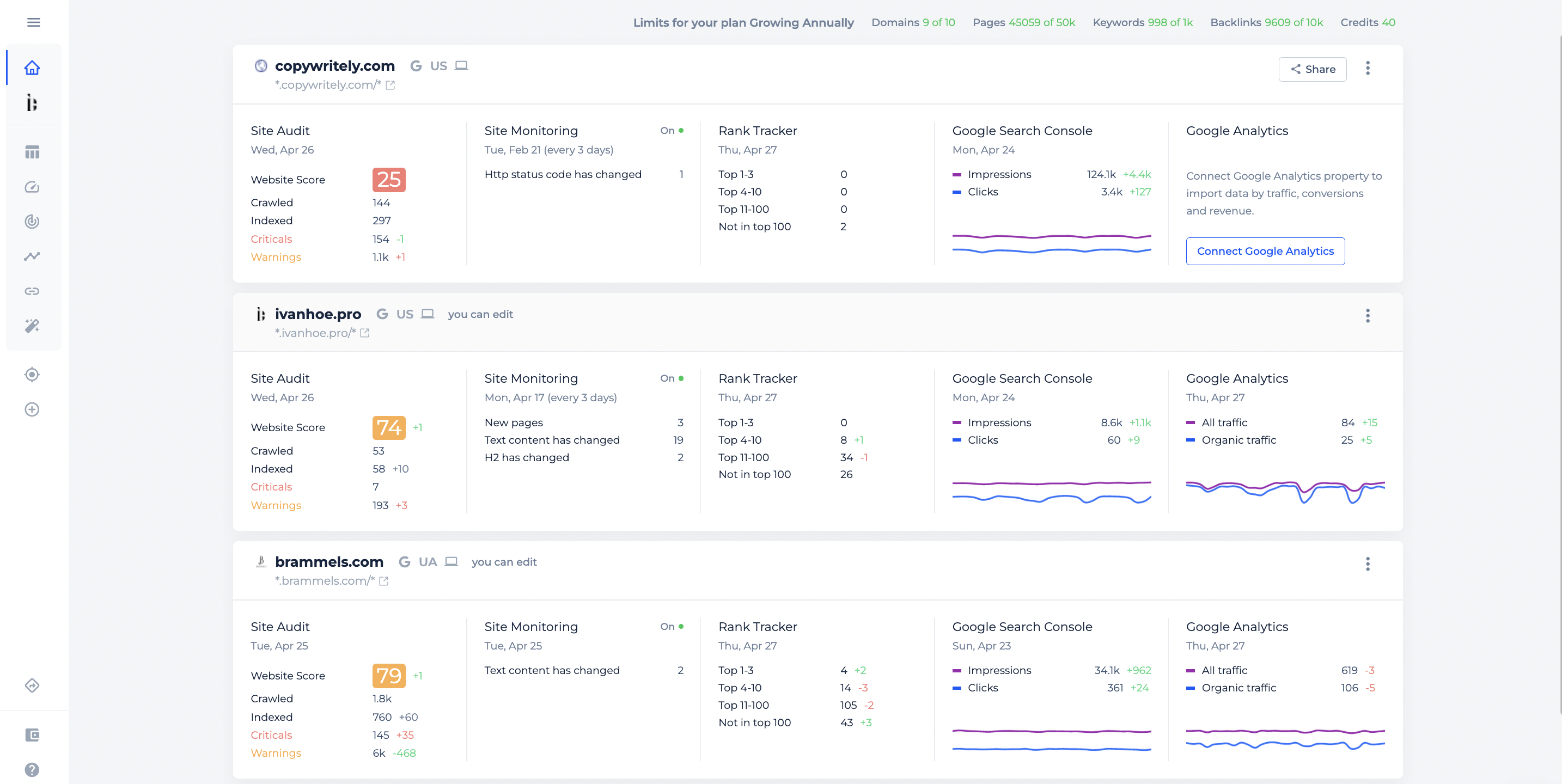Click the Connect Google Analytics button
The image size is (1562, 784).
1265,251
